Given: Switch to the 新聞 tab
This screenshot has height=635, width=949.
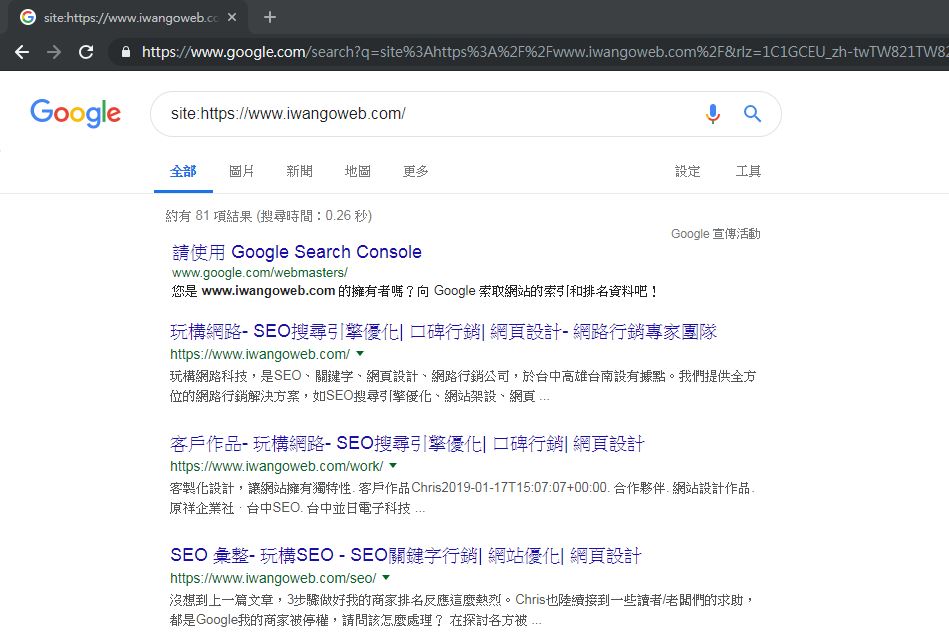Looking at the screenshot, I should click(300, 172).
